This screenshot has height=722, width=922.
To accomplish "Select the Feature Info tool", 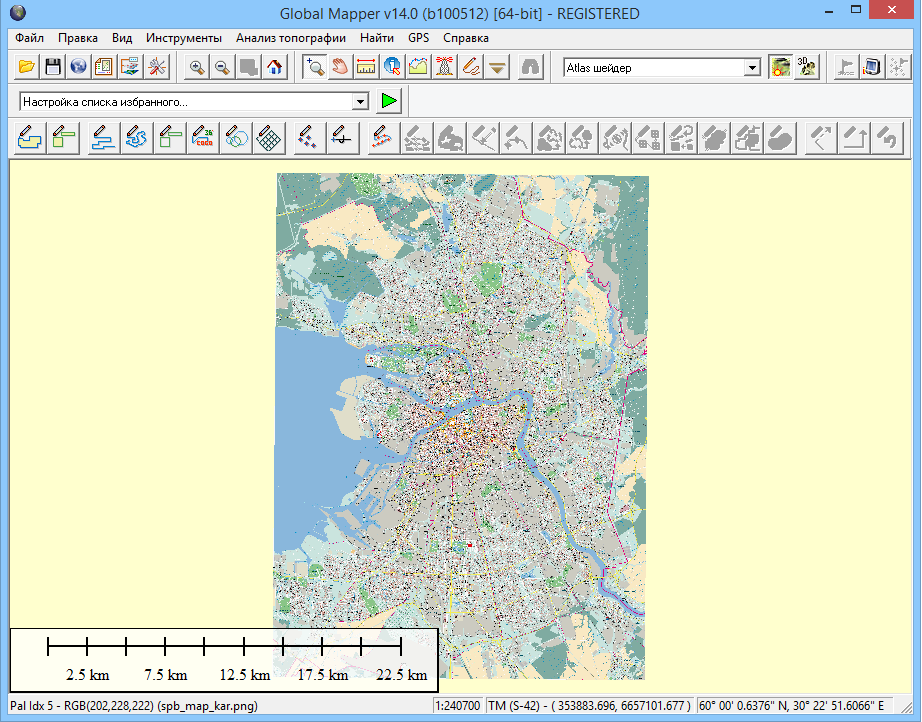I will click(x=392, y=68).
